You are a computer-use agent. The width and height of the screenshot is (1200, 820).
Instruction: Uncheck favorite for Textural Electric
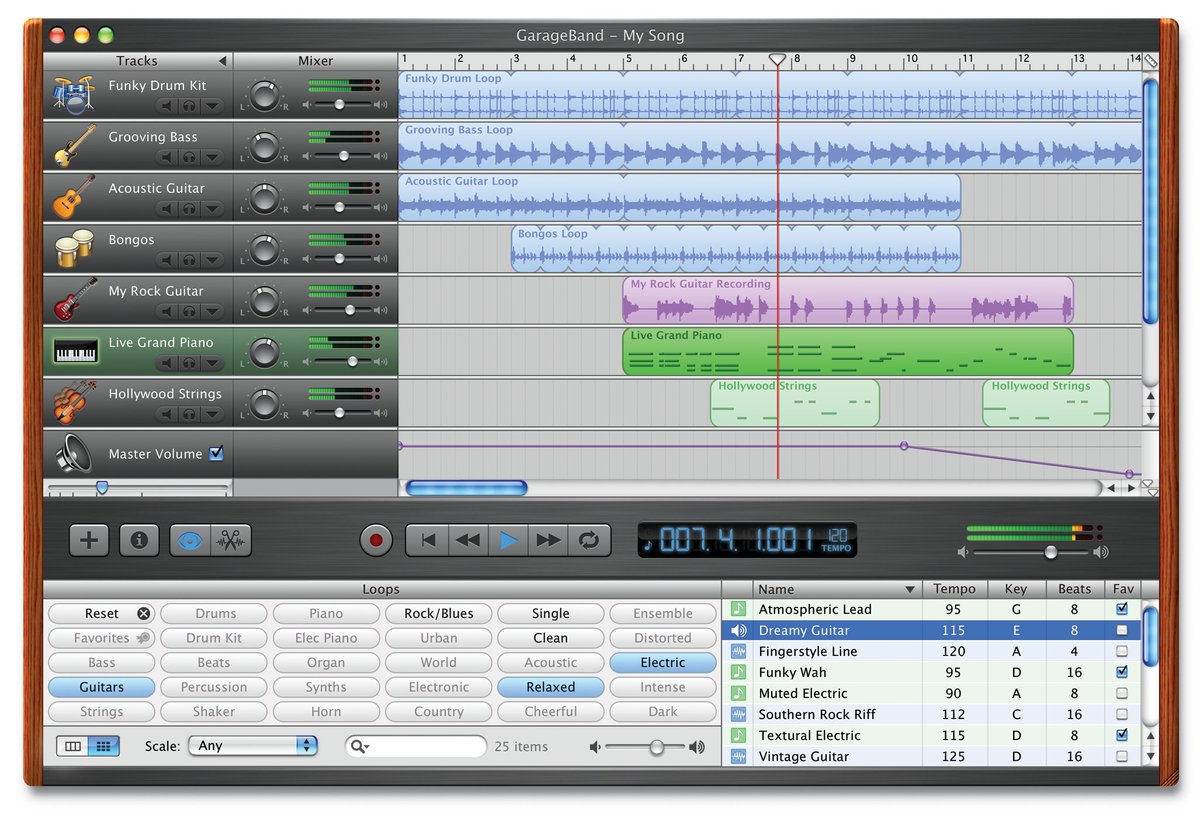tap(1122, 734)
